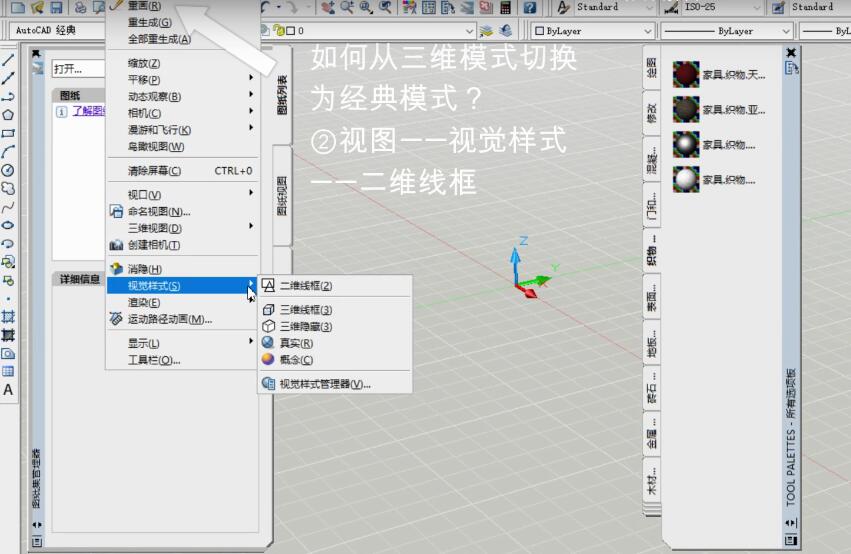The width and height of the screenshot is (851, 554).
Task: Open the 打开... sheet set dropdown
Action: (x=79, y=69)
